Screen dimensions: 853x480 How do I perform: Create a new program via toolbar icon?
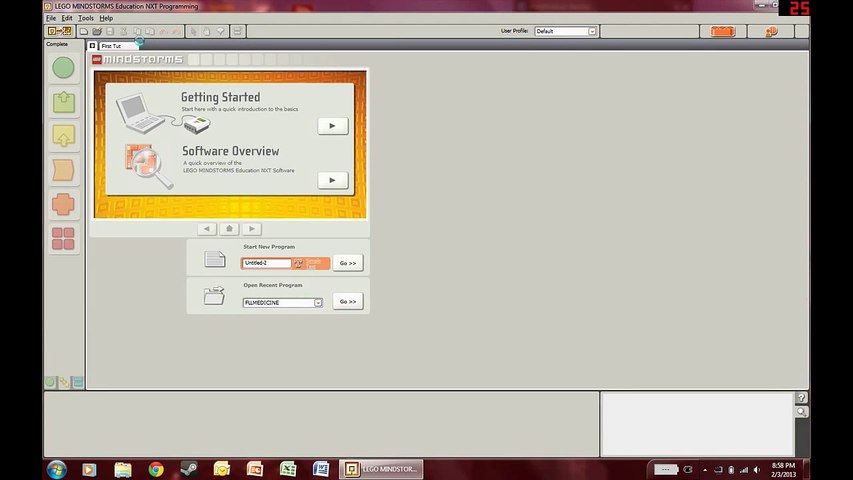[x=84, y=32]
